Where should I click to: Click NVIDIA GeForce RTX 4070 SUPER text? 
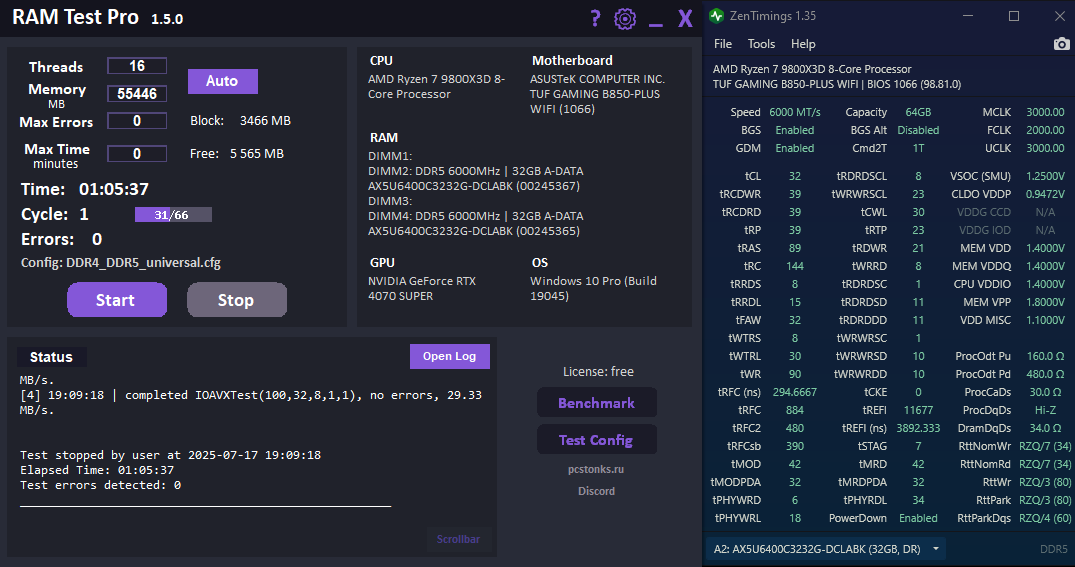pyautogui.click(x=422, y=289)
